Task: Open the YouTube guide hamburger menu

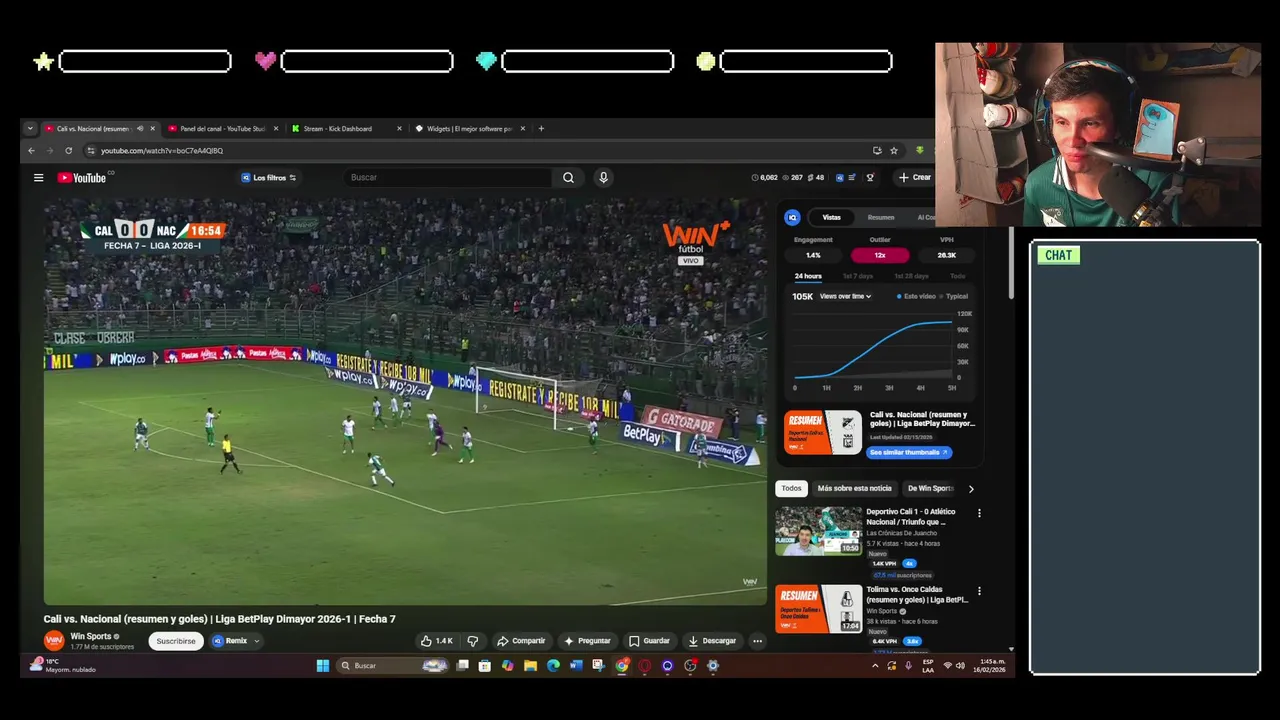Action: pos(38,178)
